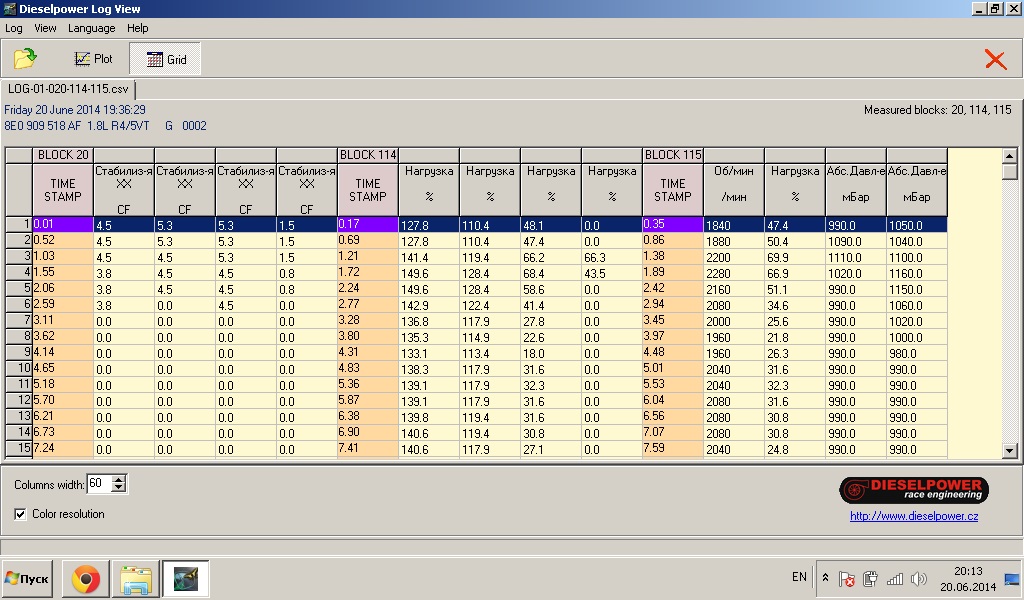Switch to Plot view
The height and width of the screenshot is (600, 1024).
pyautogui.click(x=93, y=59)
